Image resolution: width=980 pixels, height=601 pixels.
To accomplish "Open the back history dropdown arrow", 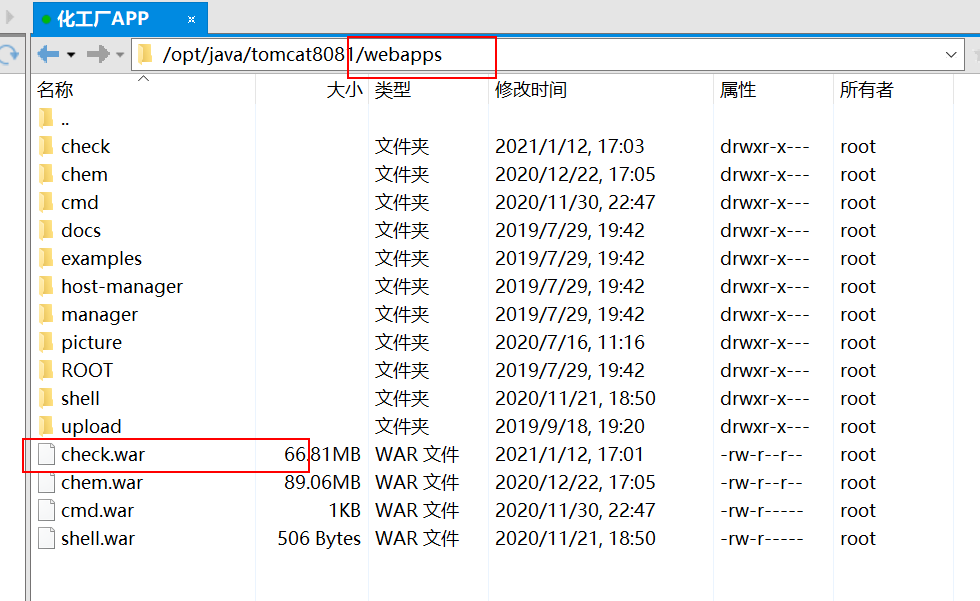I will click(x=71, y=55).
